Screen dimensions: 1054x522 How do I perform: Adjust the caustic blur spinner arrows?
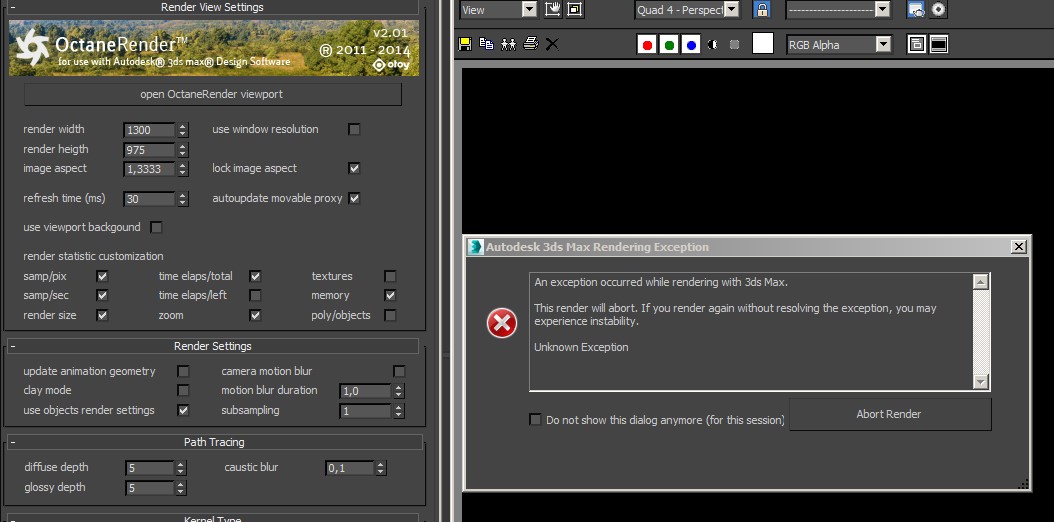380,468
